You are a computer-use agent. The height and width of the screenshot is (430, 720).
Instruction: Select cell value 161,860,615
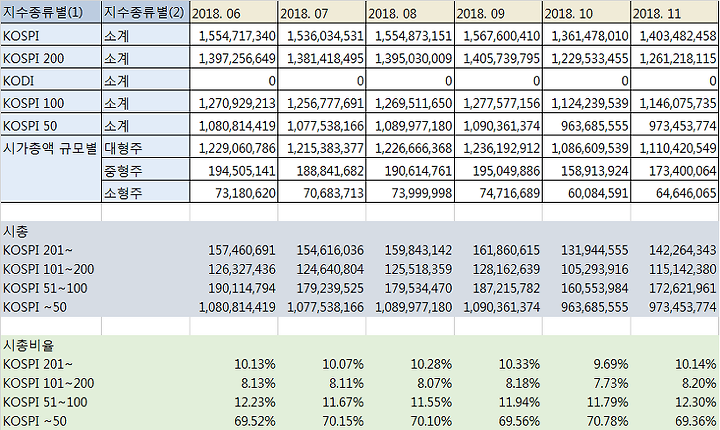pyautogui.click(x=506, y=250)
